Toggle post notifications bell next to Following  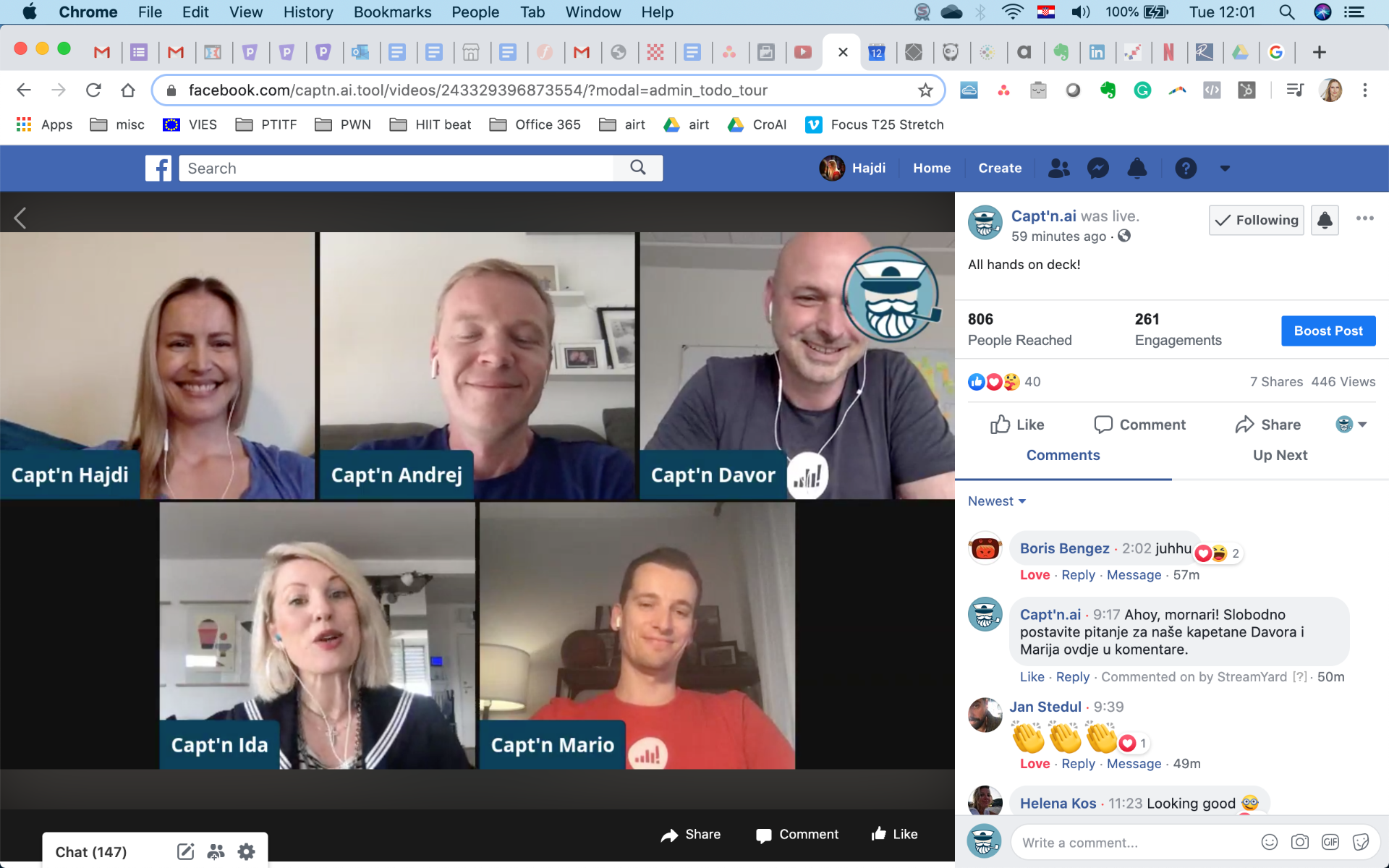click(x=1325, y=220)
